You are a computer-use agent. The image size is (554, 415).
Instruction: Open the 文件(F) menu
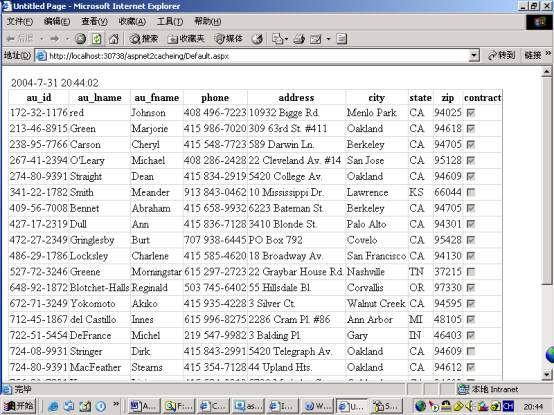[20, 22]
